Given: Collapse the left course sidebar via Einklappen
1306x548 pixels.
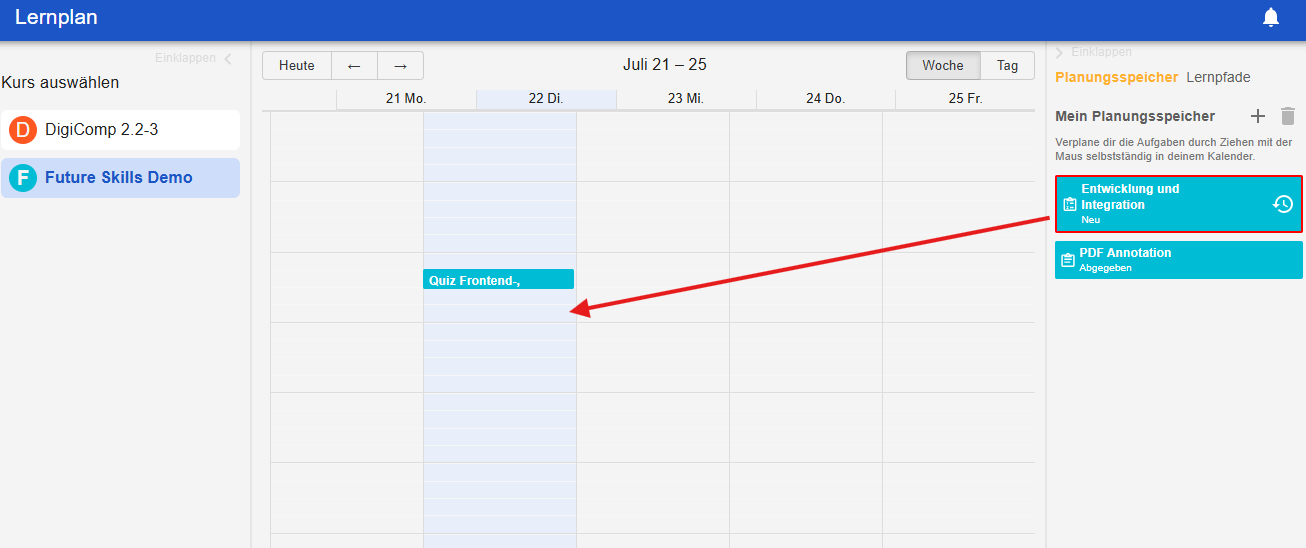Looking at the screenshot, I should (194, 58).
